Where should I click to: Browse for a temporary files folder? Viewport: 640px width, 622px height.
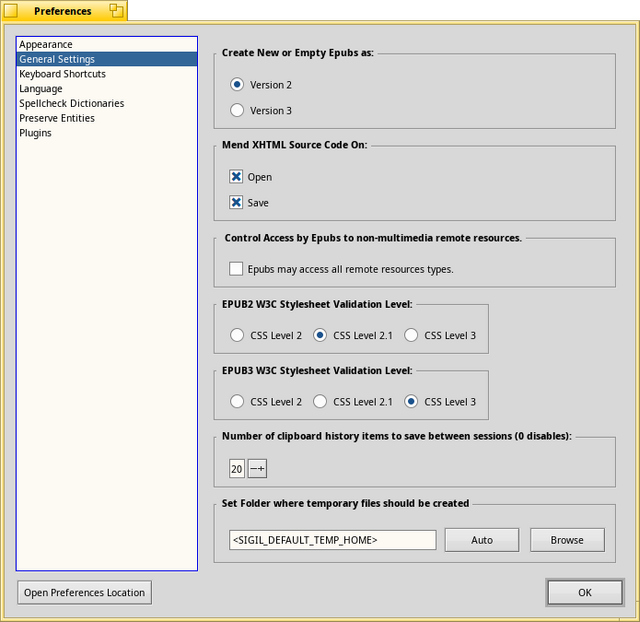[567, 540]
